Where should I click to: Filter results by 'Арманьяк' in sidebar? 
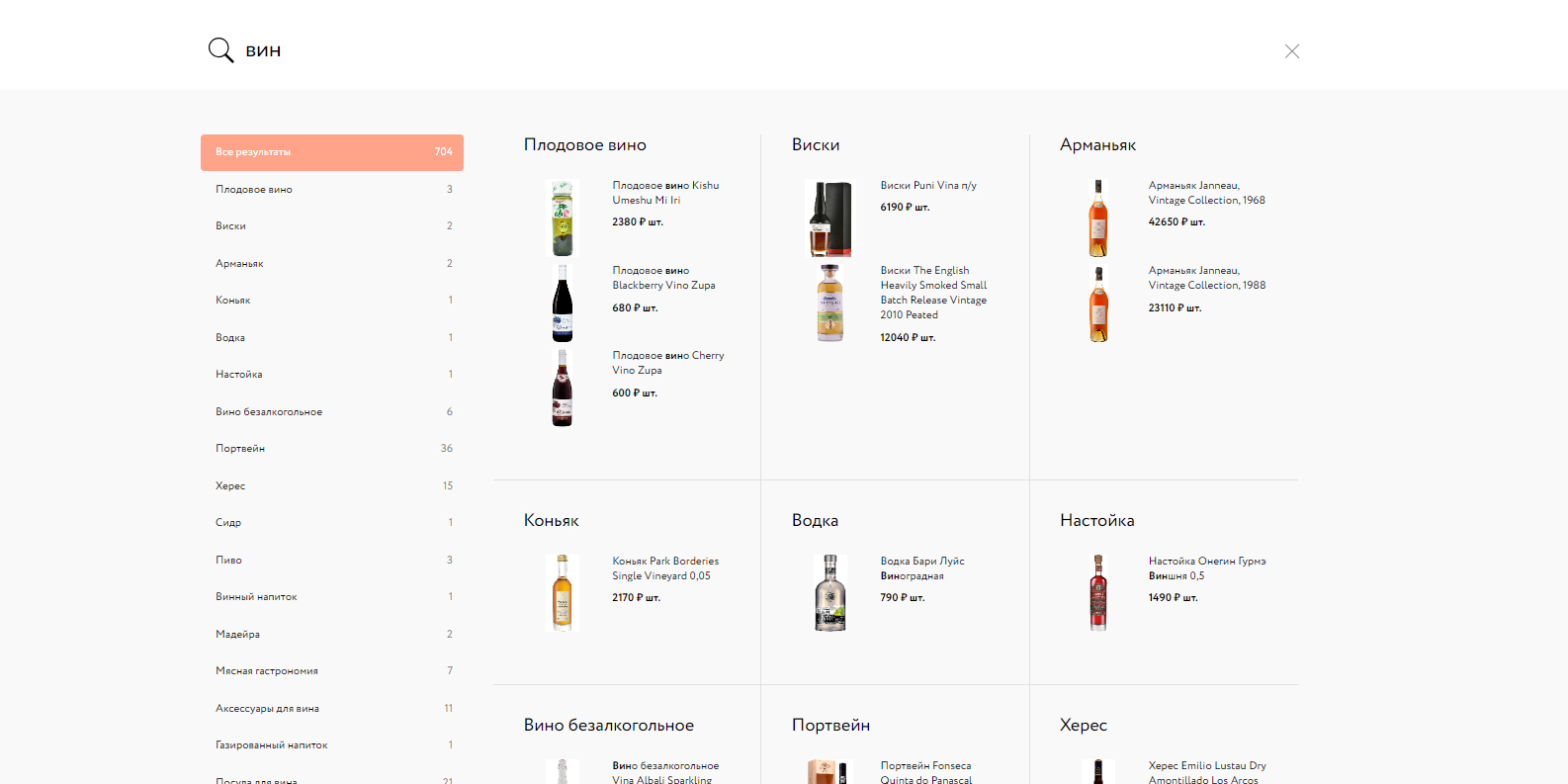[332, 263]
